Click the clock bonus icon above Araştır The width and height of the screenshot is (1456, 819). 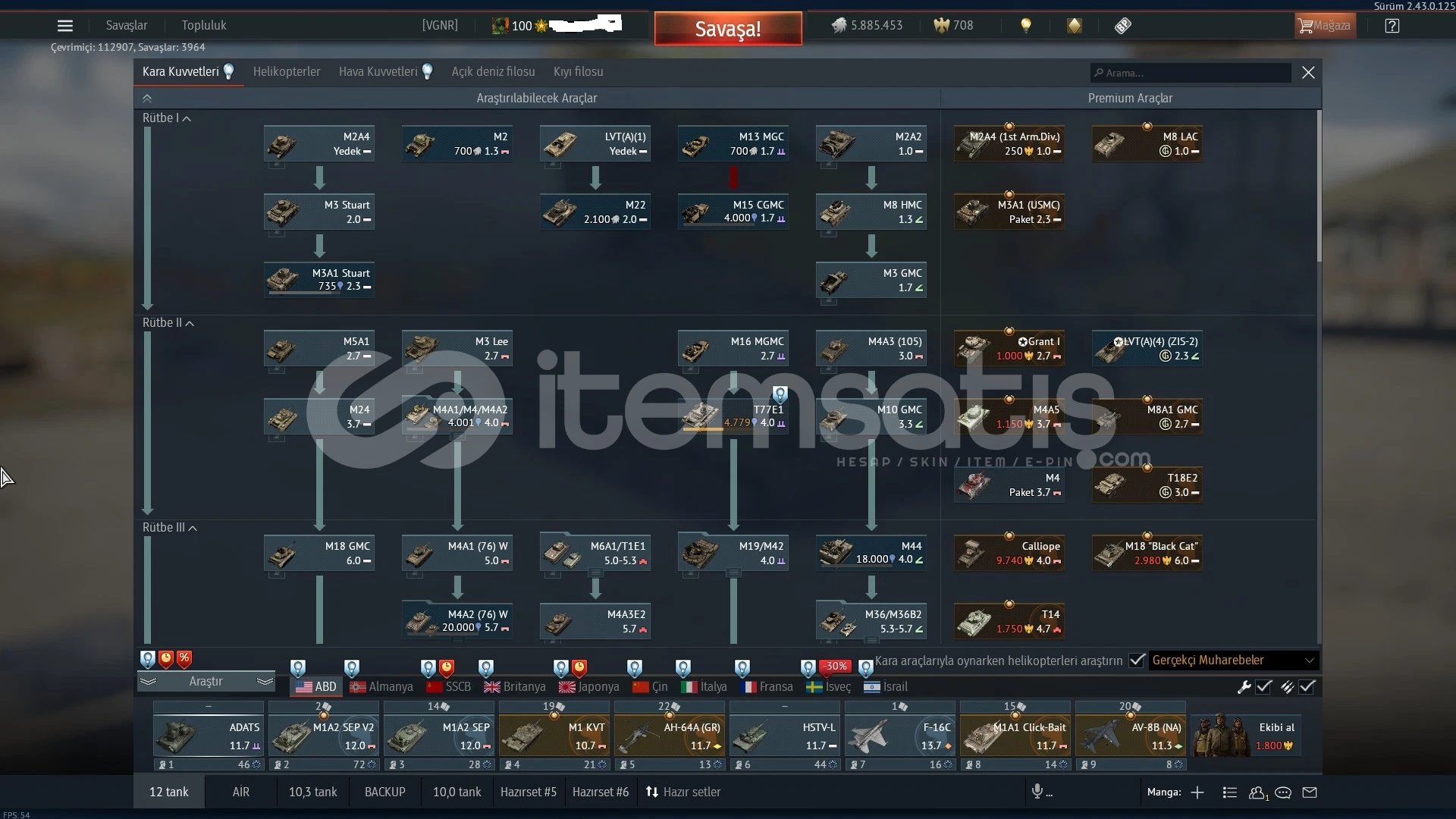166,659
